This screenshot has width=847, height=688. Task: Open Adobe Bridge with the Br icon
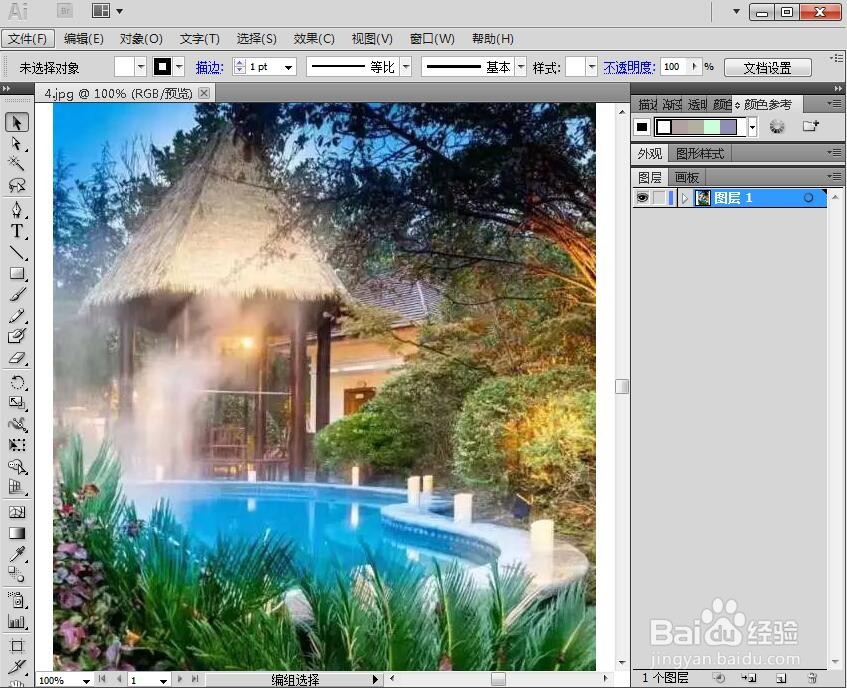click(65, 11)
